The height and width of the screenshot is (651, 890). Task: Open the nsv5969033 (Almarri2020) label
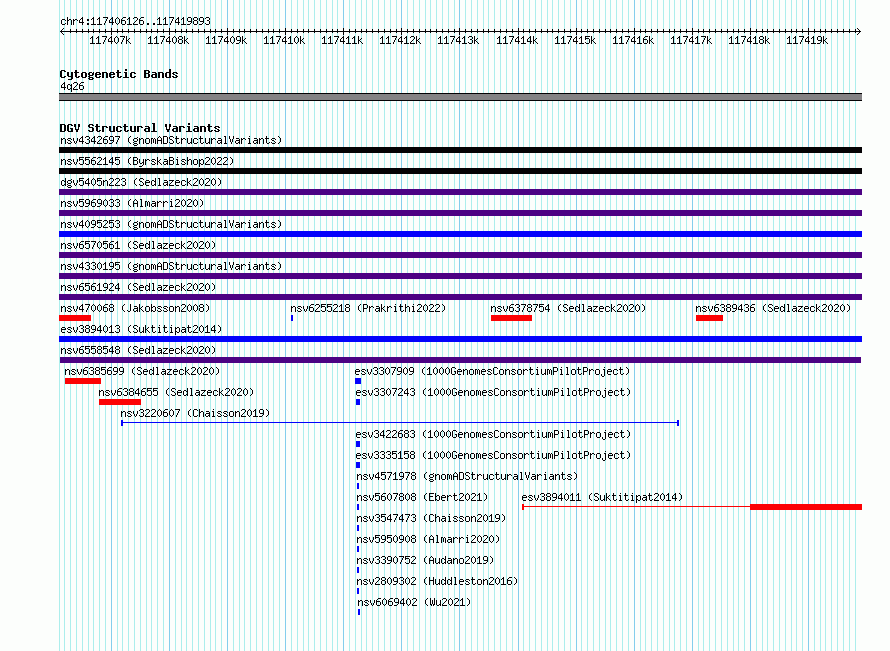point(132,203)
